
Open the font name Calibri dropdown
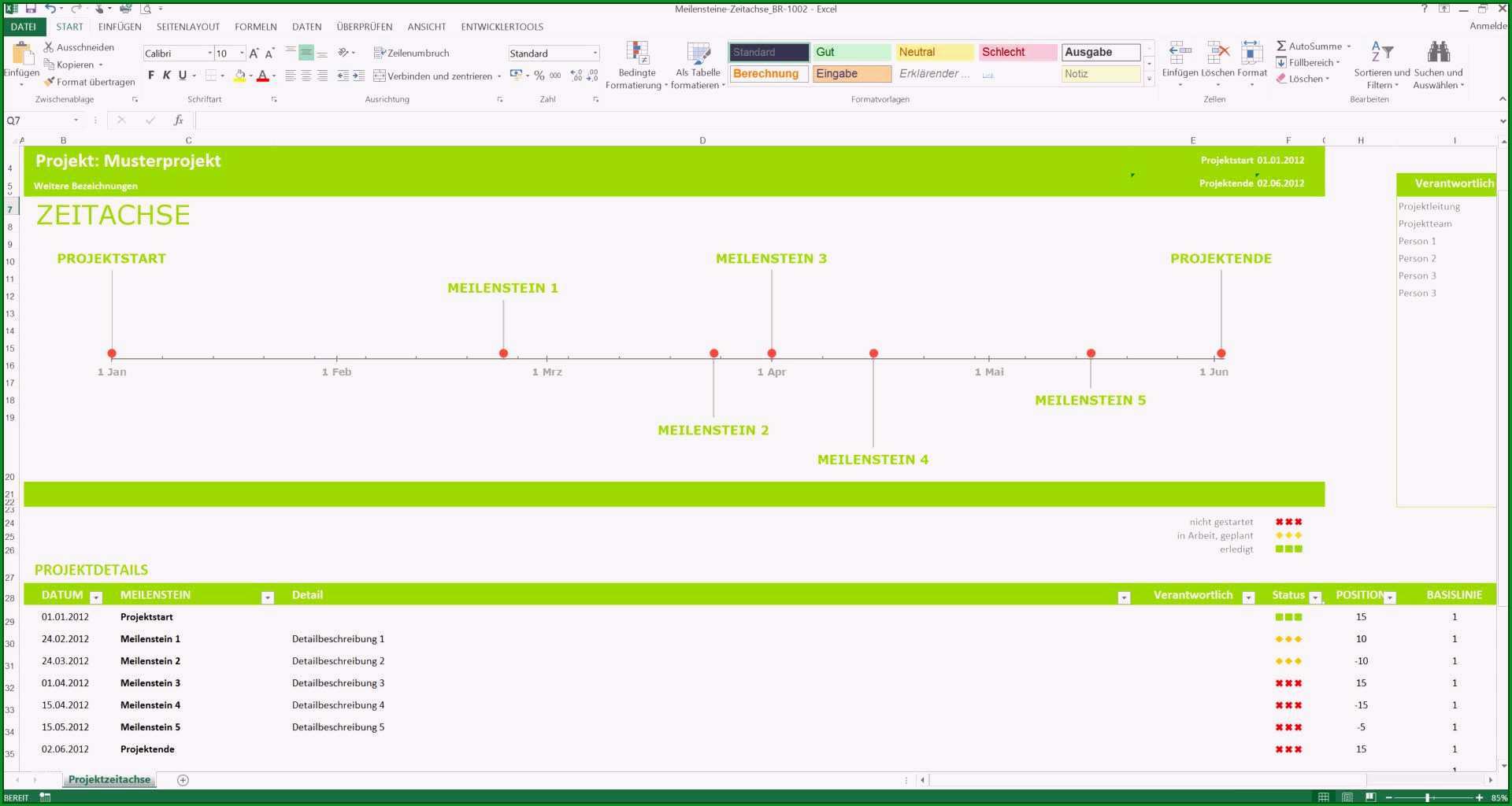point(210,53)
